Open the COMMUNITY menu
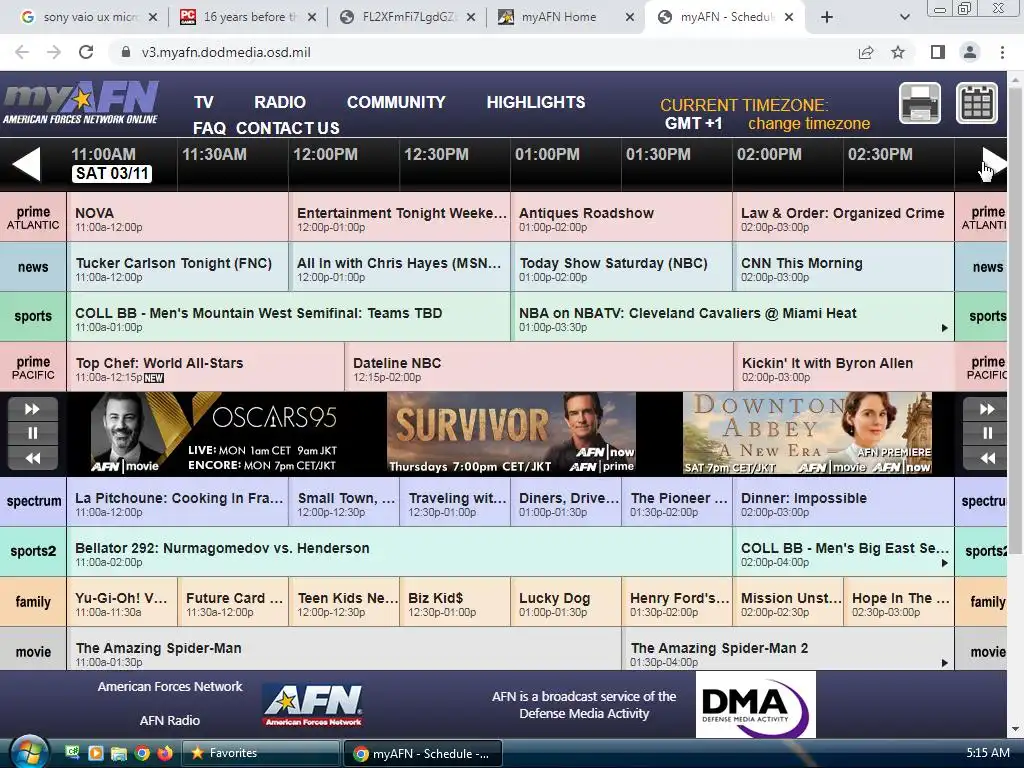1024x768 pixels. click(x=396, y=103)
